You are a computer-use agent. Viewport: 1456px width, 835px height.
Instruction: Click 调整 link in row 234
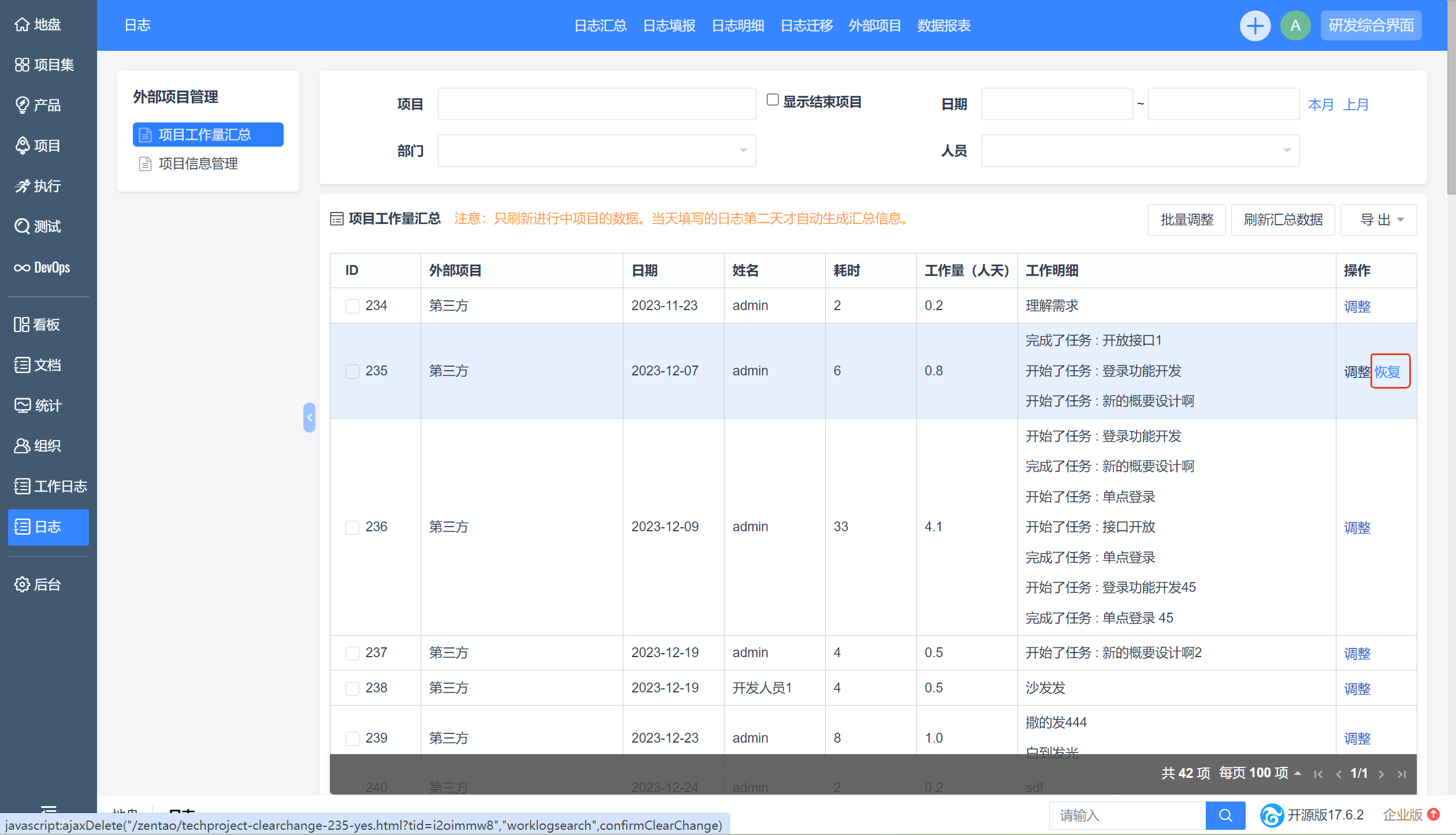coord(1357,306)
